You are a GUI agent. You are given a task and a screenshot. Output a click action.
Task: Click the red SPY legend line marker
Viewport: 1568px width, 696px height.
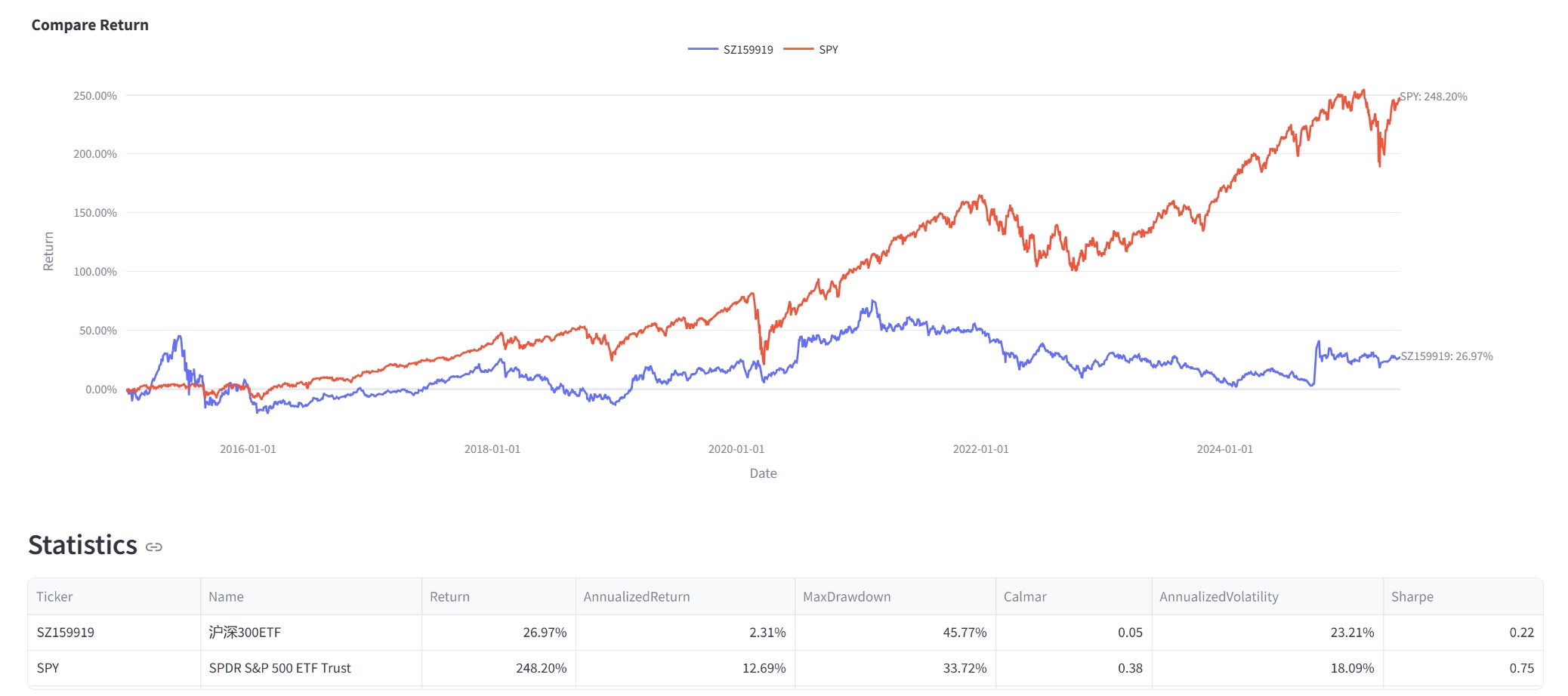click(798, 49)
